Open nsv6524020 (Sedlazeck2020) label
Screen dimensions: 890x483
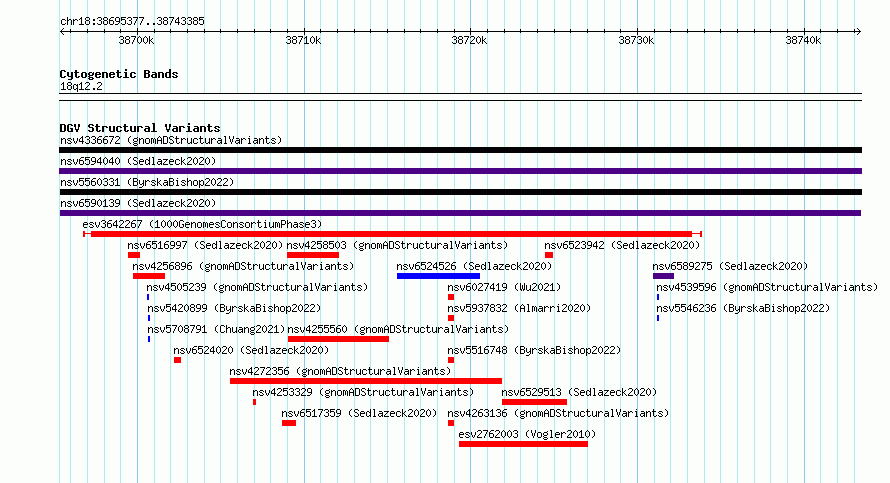point(251,350)
